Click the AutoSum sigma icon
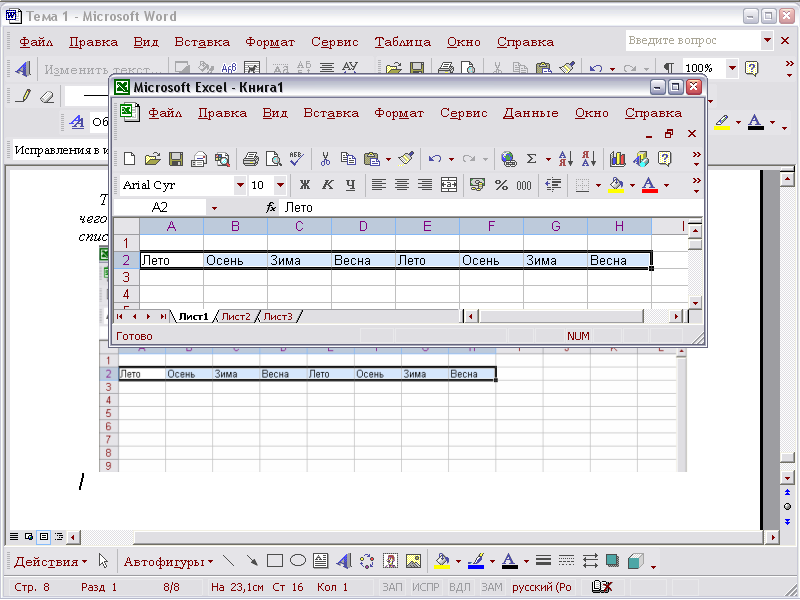This screenshot has width=800, height=600. tap(531, 159)
